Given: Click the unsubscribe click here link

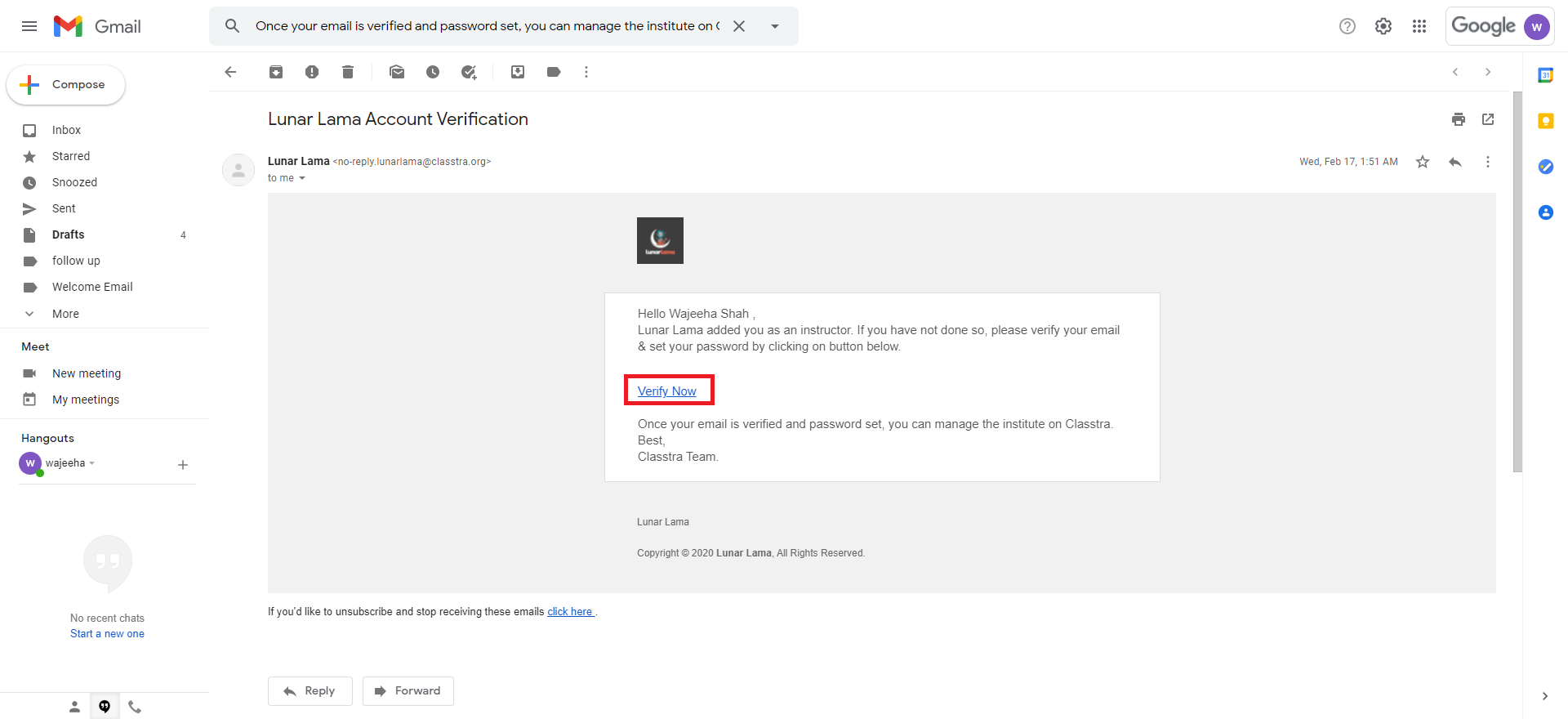Looking at the screenshot, I should [570, 612].
